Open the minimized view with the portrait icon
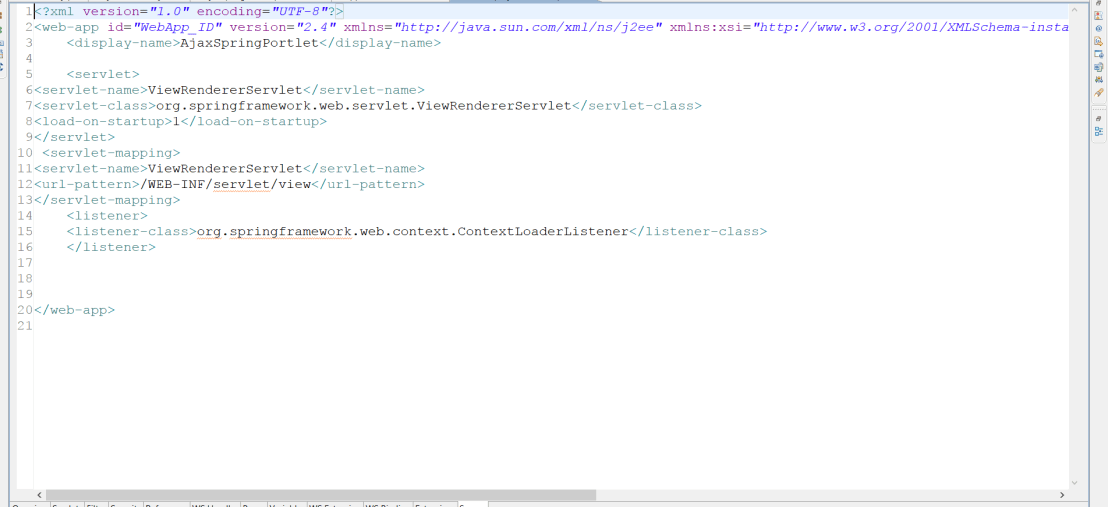Image resolution: width=1108 pixels, height=507 pixels. (x=1099, y=16)
